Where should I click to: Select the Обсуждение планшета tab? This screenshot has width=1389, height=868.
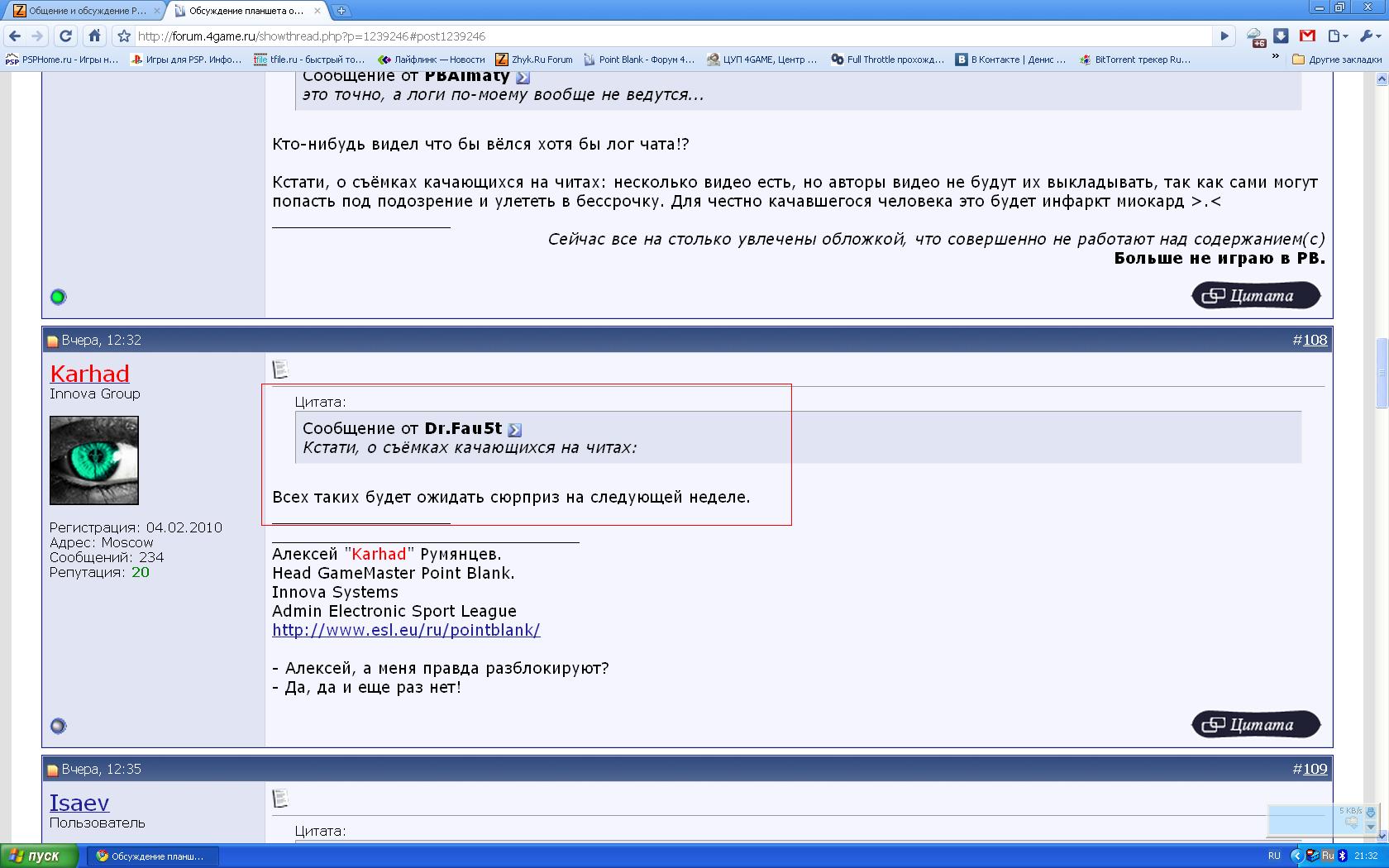[x=246, y=11]
